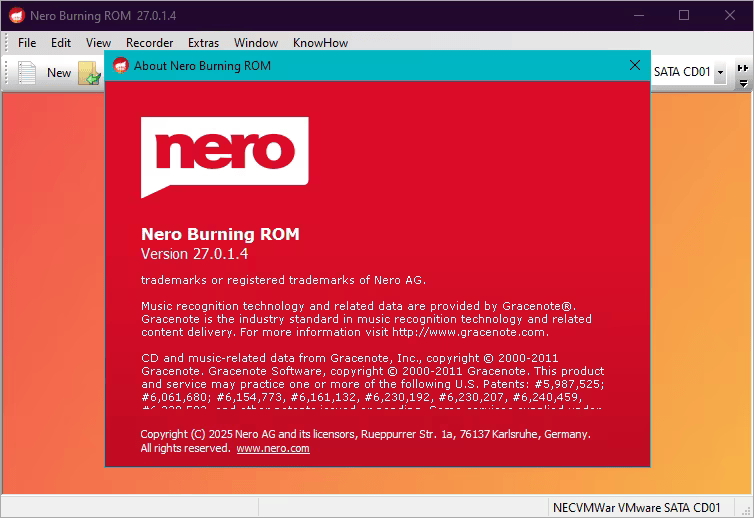Click the New compilation document icon

tap(27, 72)
